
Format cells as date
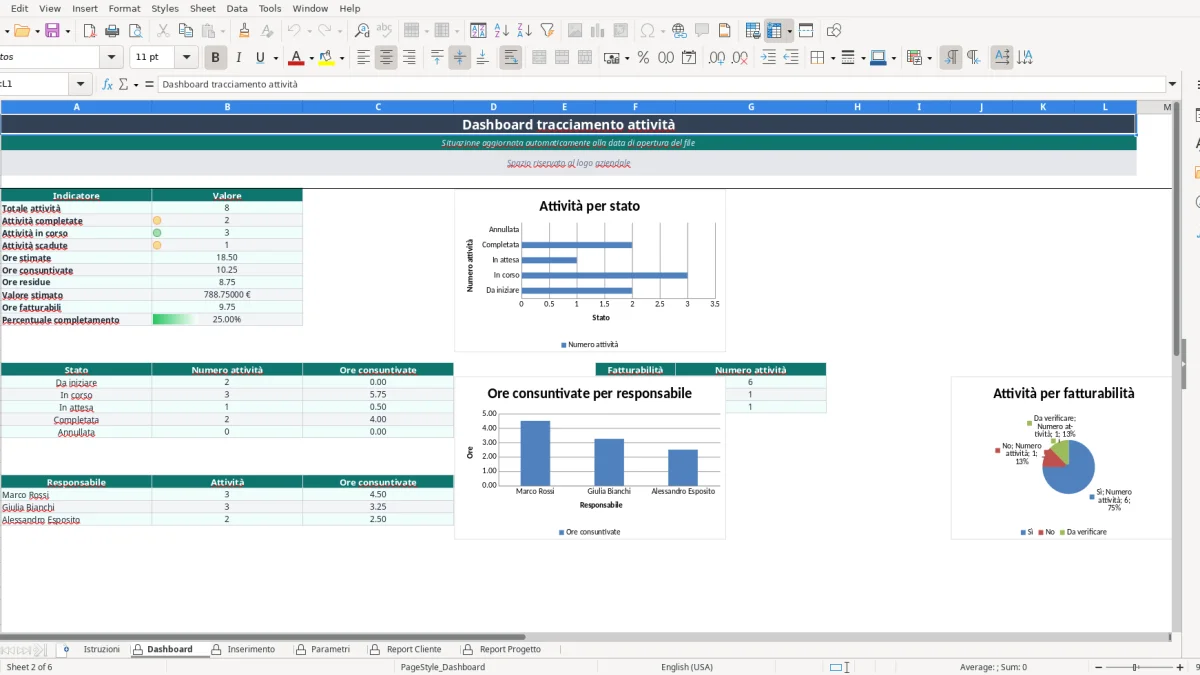coord(689,58)
